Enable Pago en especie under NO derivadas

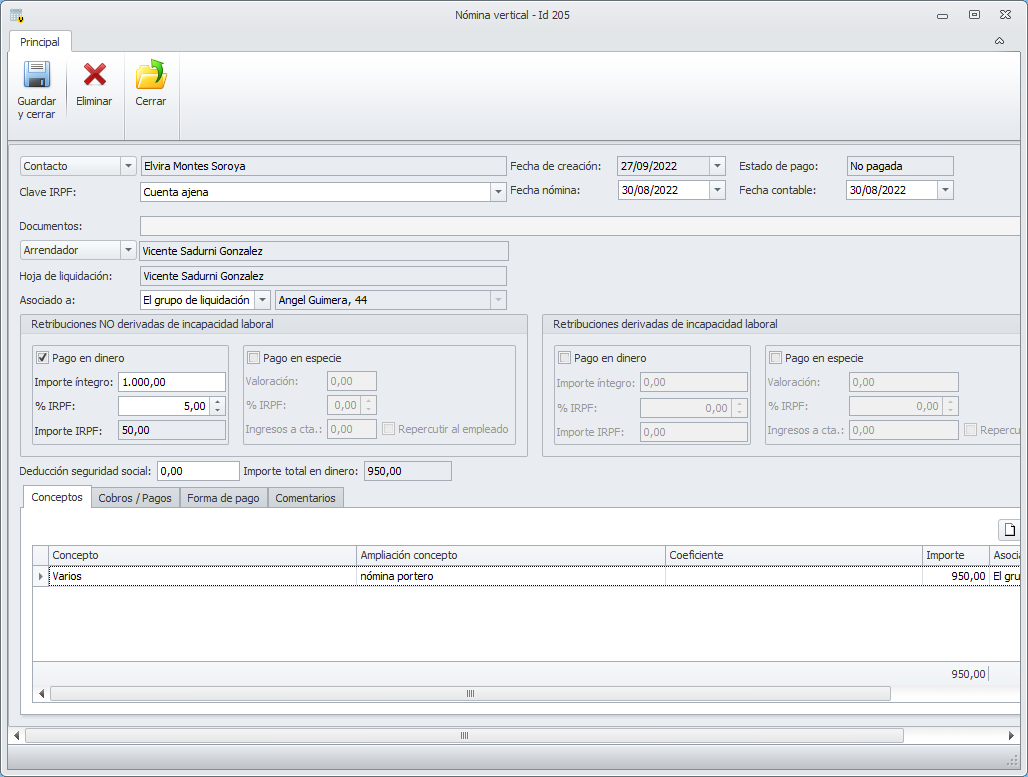point(254,358)
